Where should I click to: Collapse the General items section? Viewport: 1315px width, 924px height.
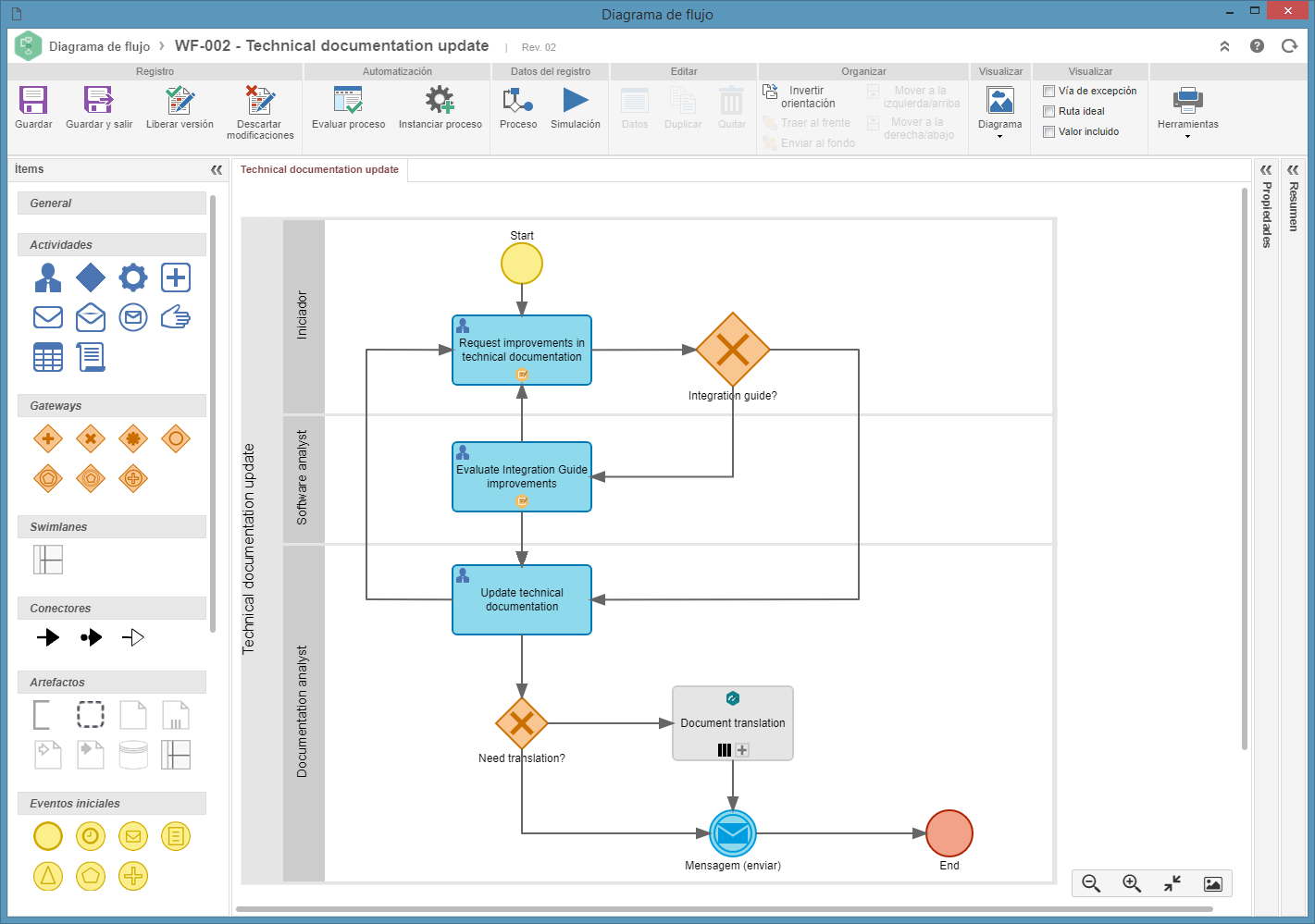point(112,203)
